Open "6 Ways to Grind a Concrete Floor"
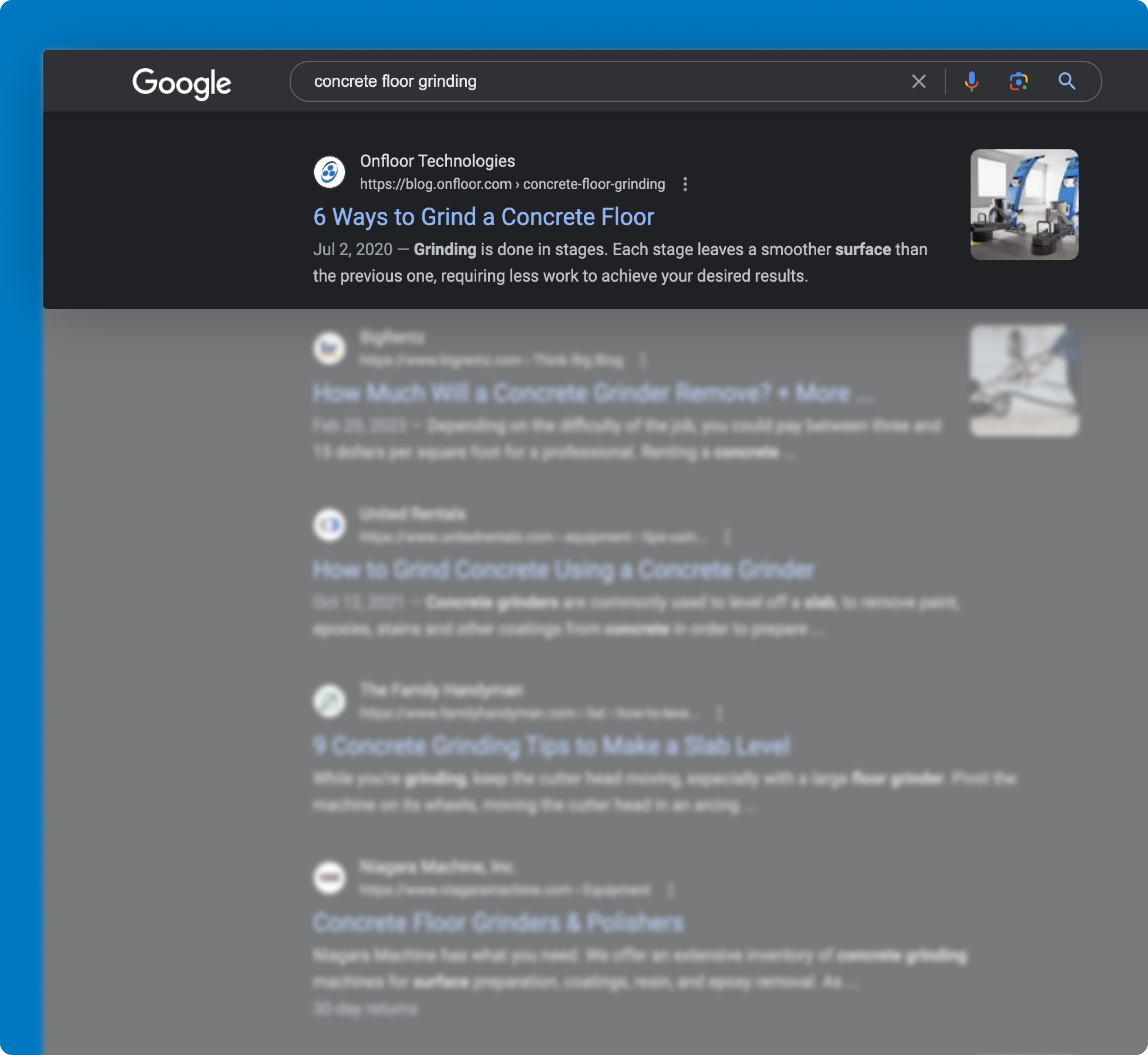Screen dimensions: 1148x1055 (x=483, y=217)
